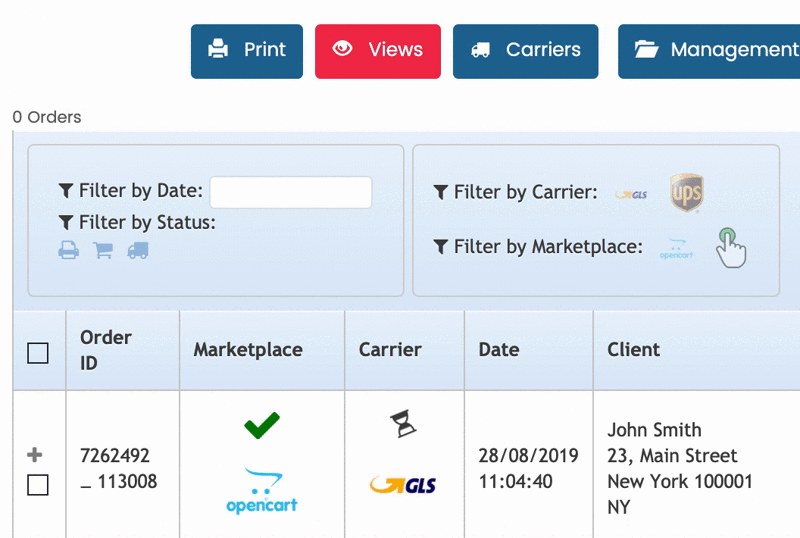Sort by the Date column header
Viewport: 800px width, 538px height.
coord(499,350)
